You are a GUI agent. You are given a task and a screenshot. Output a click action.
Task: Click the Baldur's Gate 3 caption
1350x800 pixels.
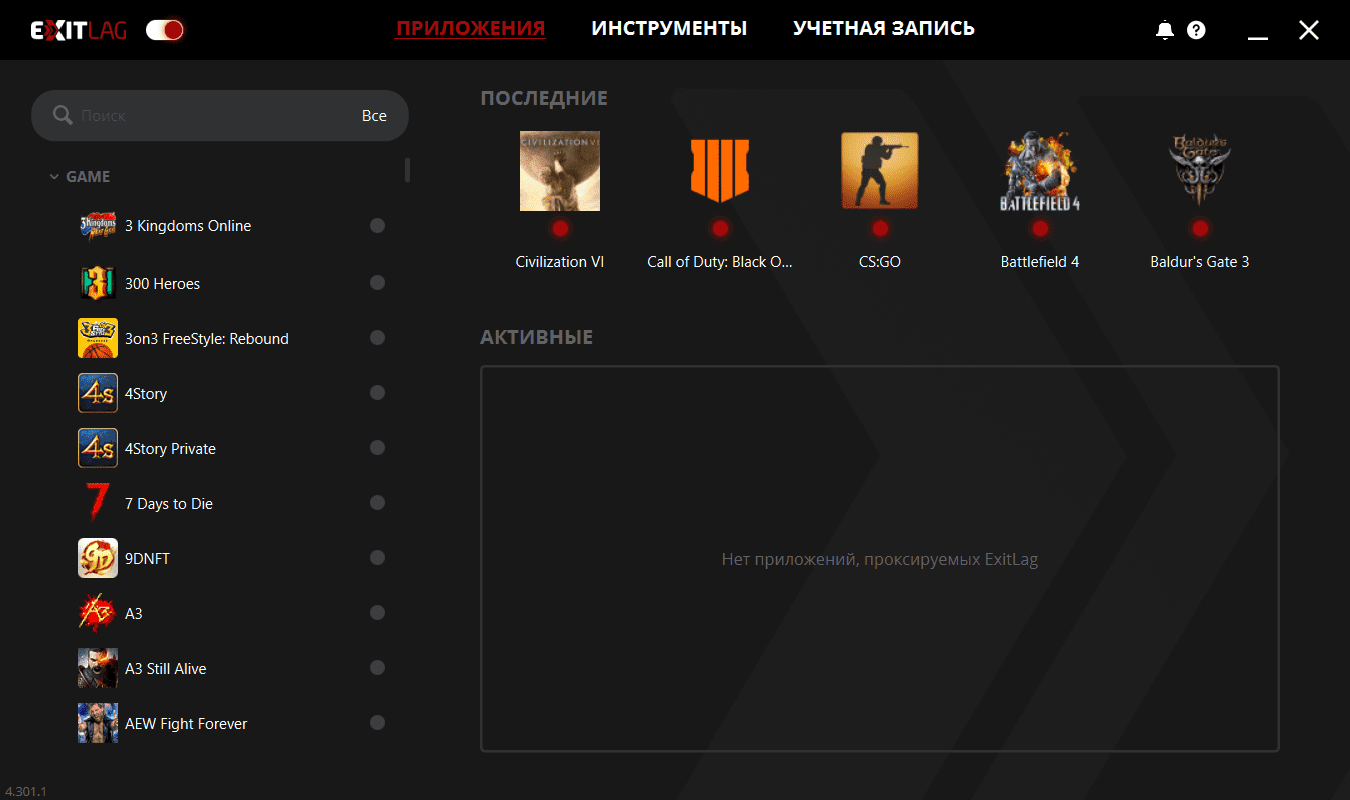tap(1200, 262)
